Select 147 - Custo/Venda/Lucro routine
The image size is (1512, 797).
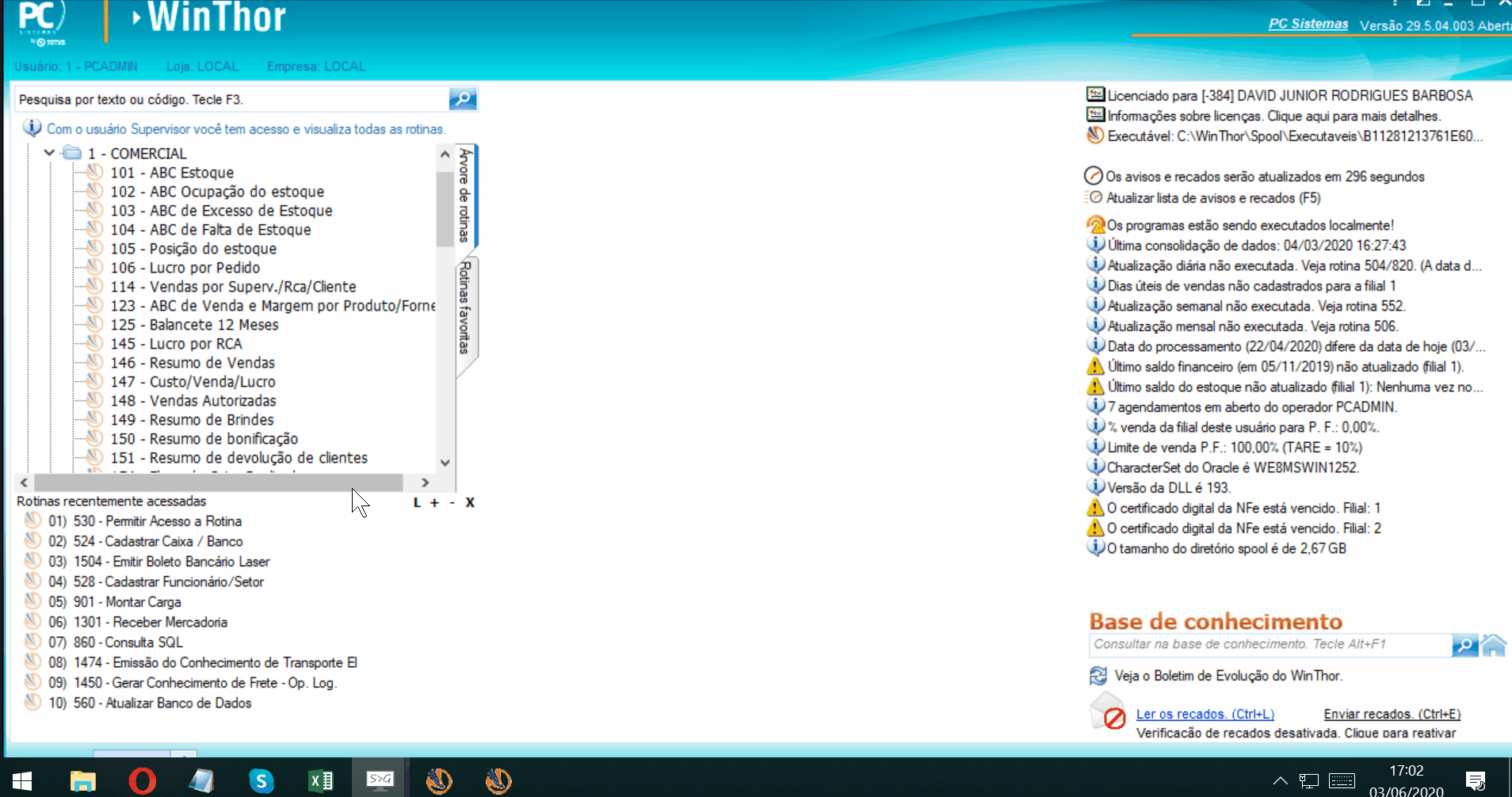(193, 381)
